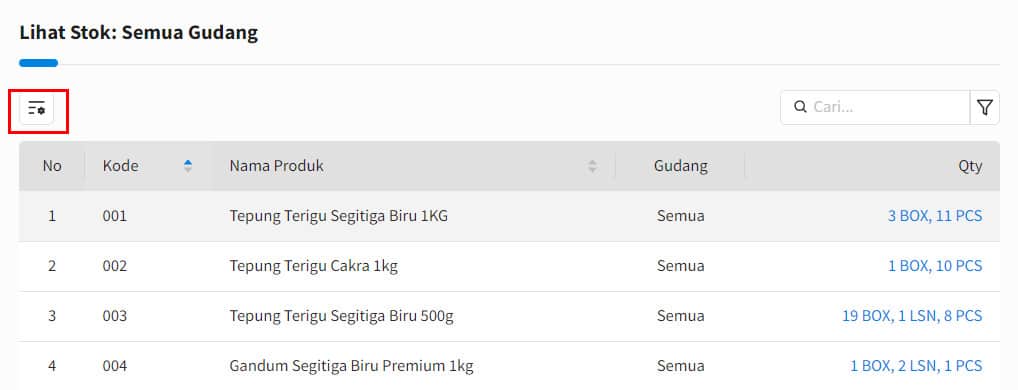Image resolution: width=1018 pixels, height=390 pixels.
Task: Sort by the Kode column arrows
Action: pyautogui.click(x=188, y=165)
